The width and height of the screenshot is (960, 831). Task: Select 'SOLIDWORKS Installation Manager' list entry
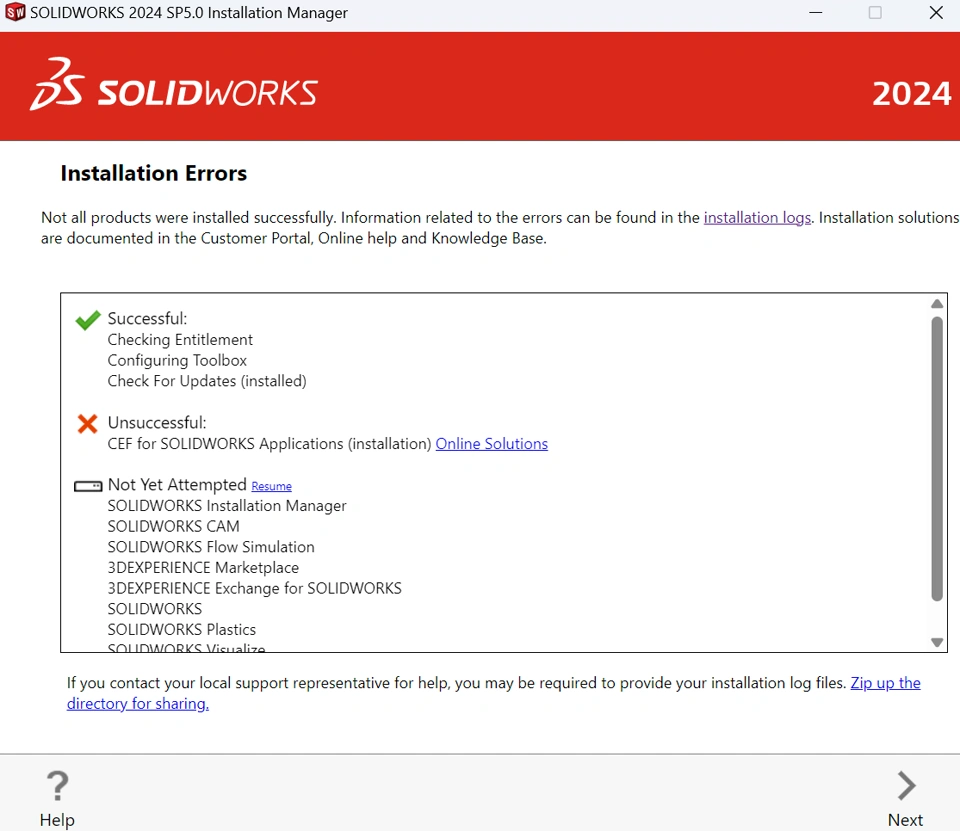pos(227,506)
